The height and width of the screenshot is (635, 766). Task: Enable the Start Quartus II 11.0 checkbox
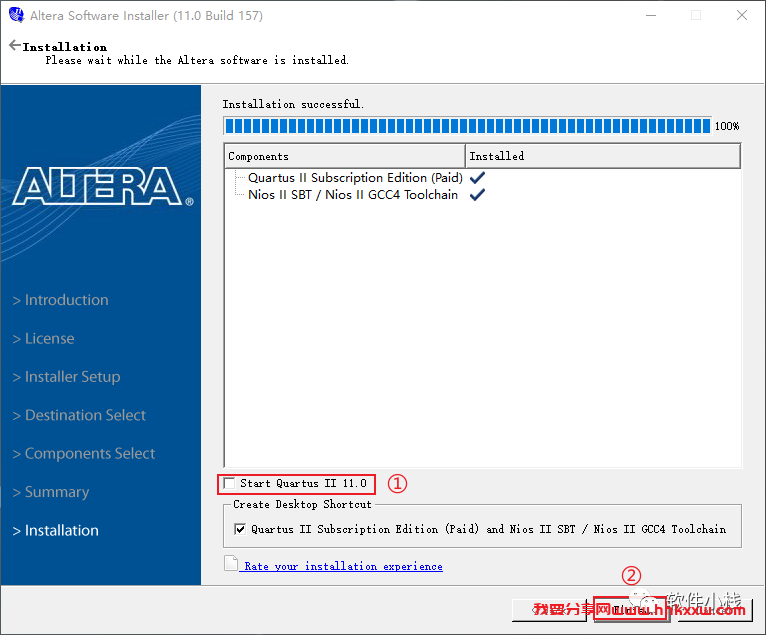tap(229, 483)
